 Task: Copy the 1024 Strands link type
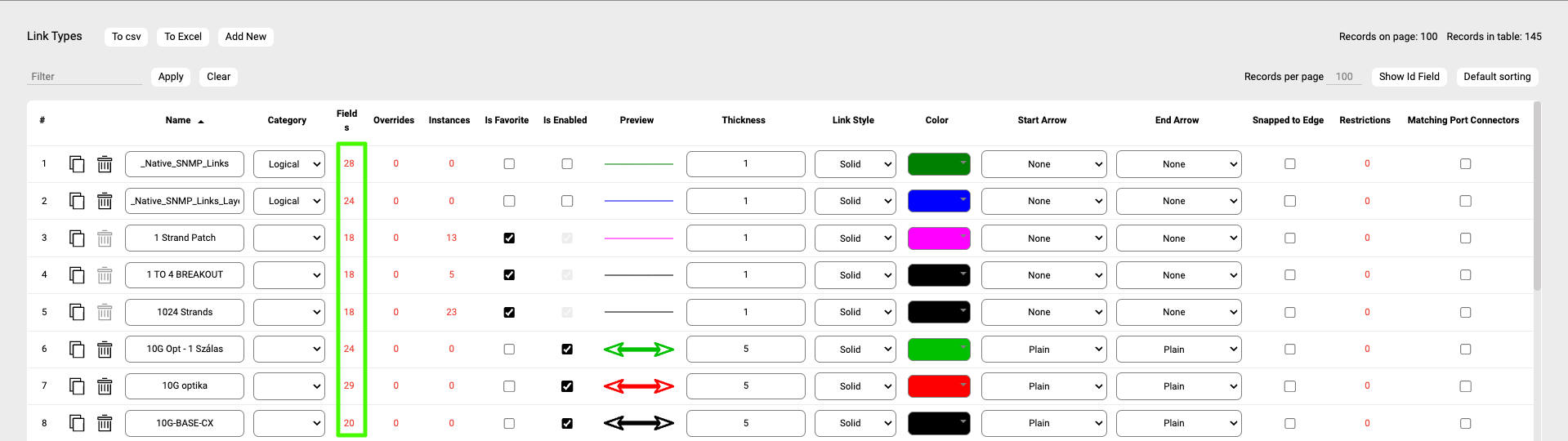(x=77, y=312)
